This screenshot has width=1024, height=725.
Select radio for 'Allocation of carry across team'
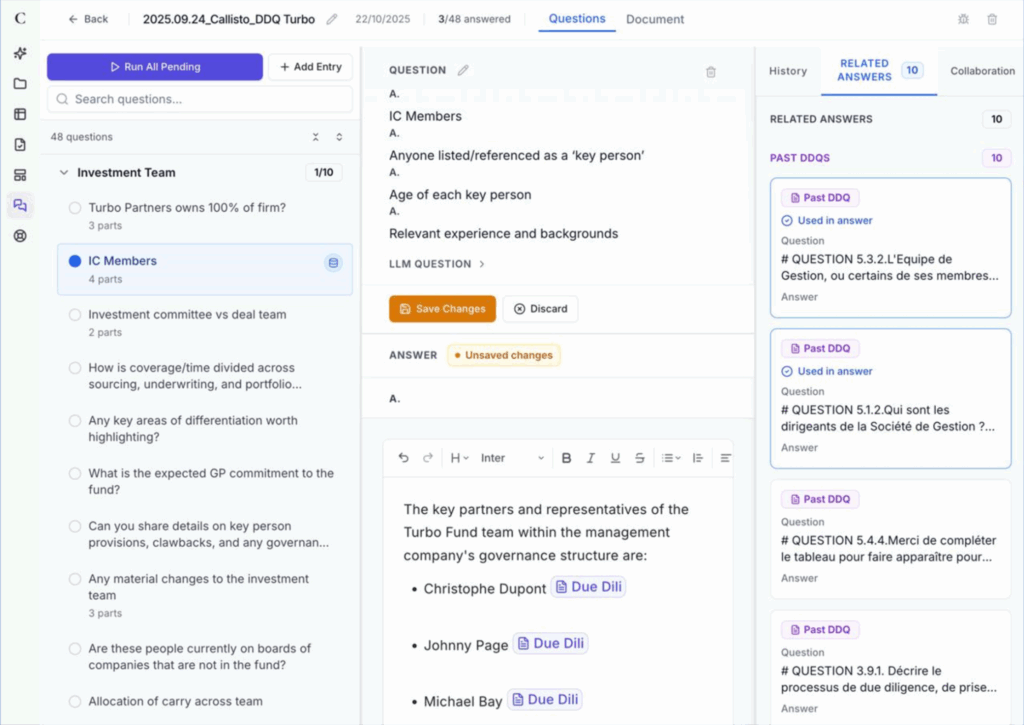tap(75, 702)
